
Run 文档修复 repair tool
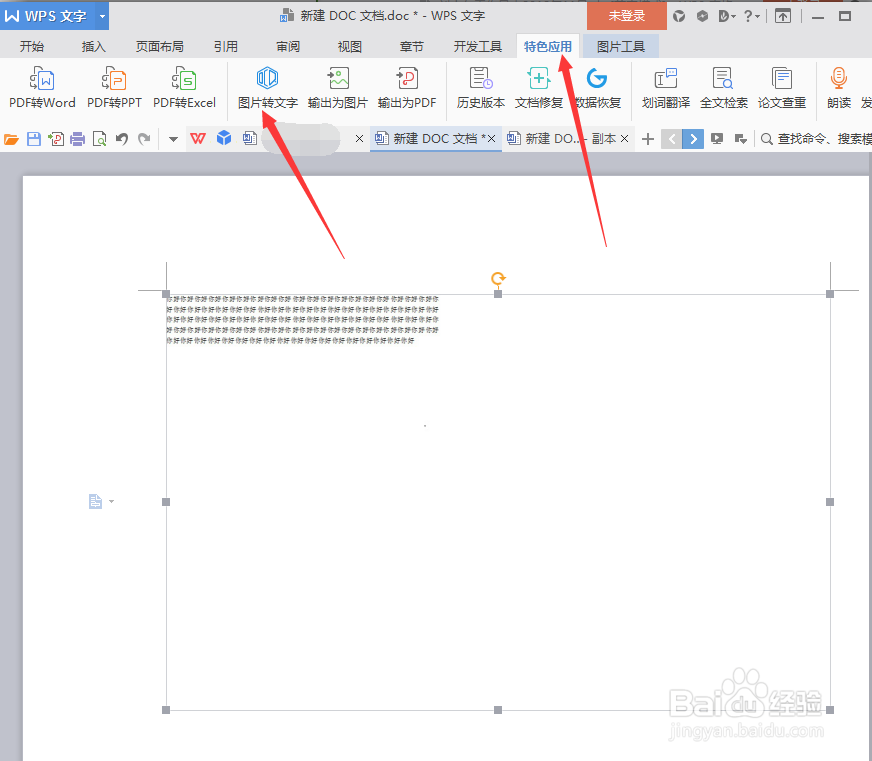[539, 88]
